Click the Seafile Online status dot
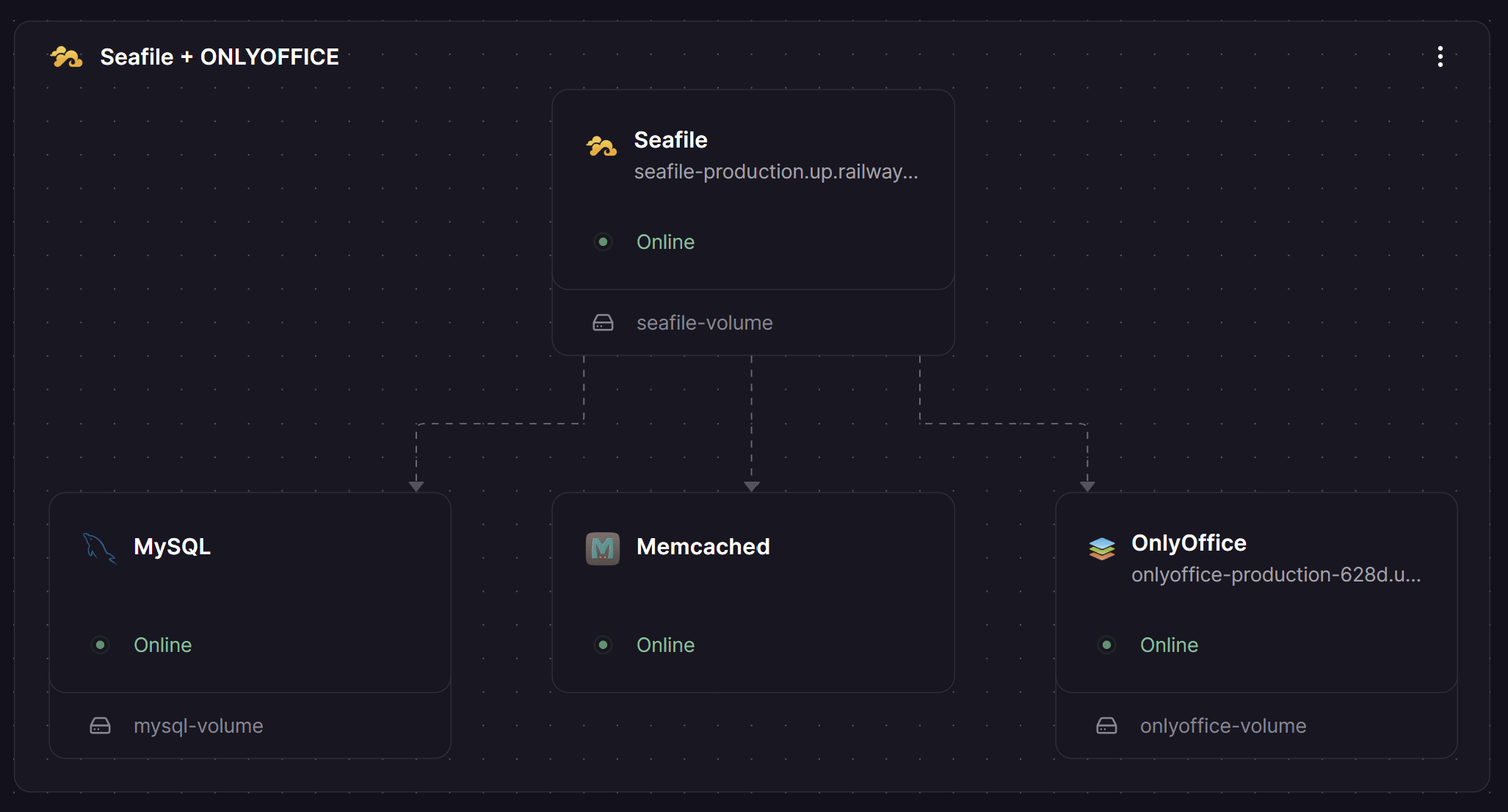 click(x=603, y=242)
